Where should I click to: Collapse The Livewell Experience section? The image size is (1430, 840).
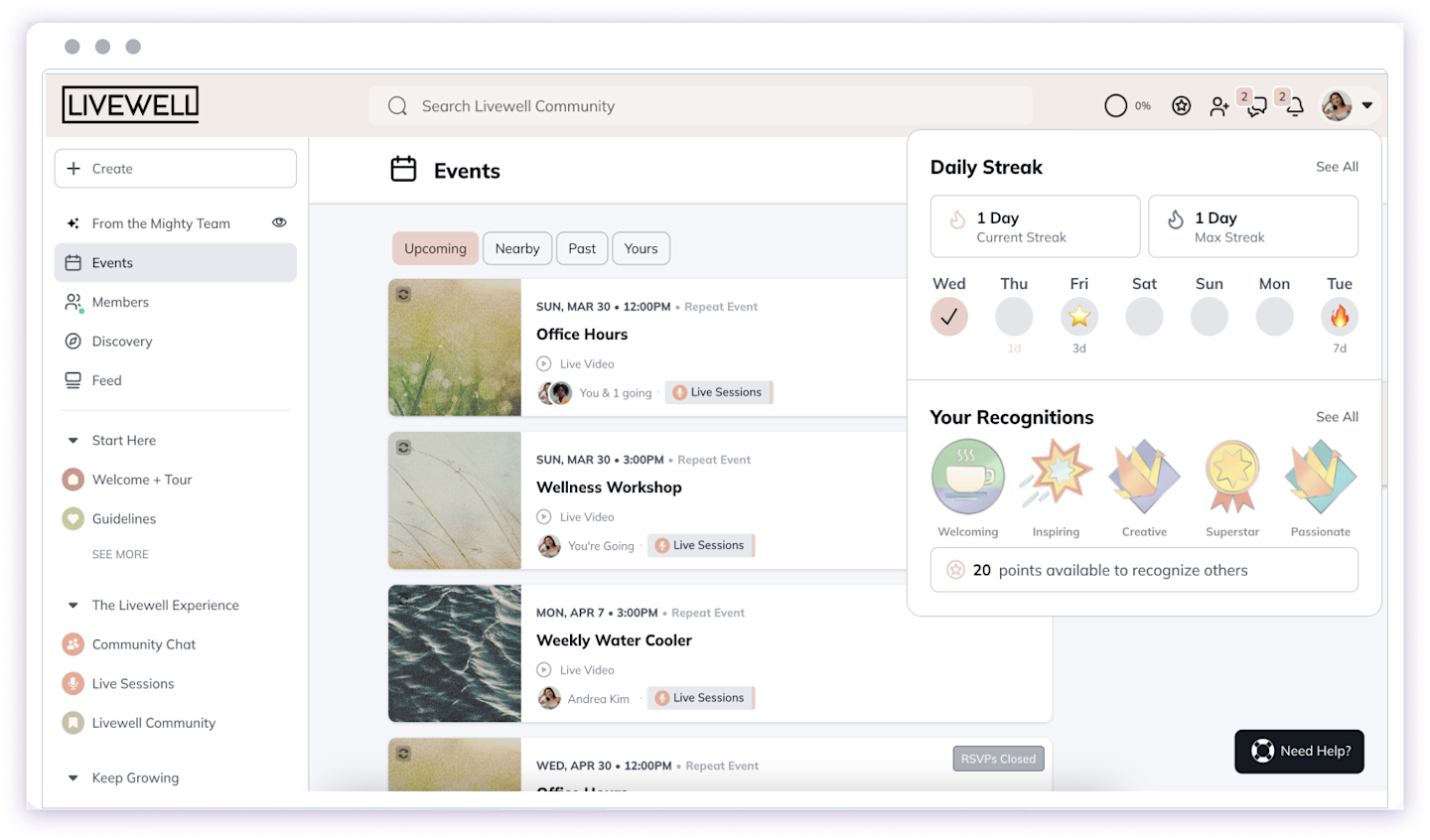click(72, 606)
